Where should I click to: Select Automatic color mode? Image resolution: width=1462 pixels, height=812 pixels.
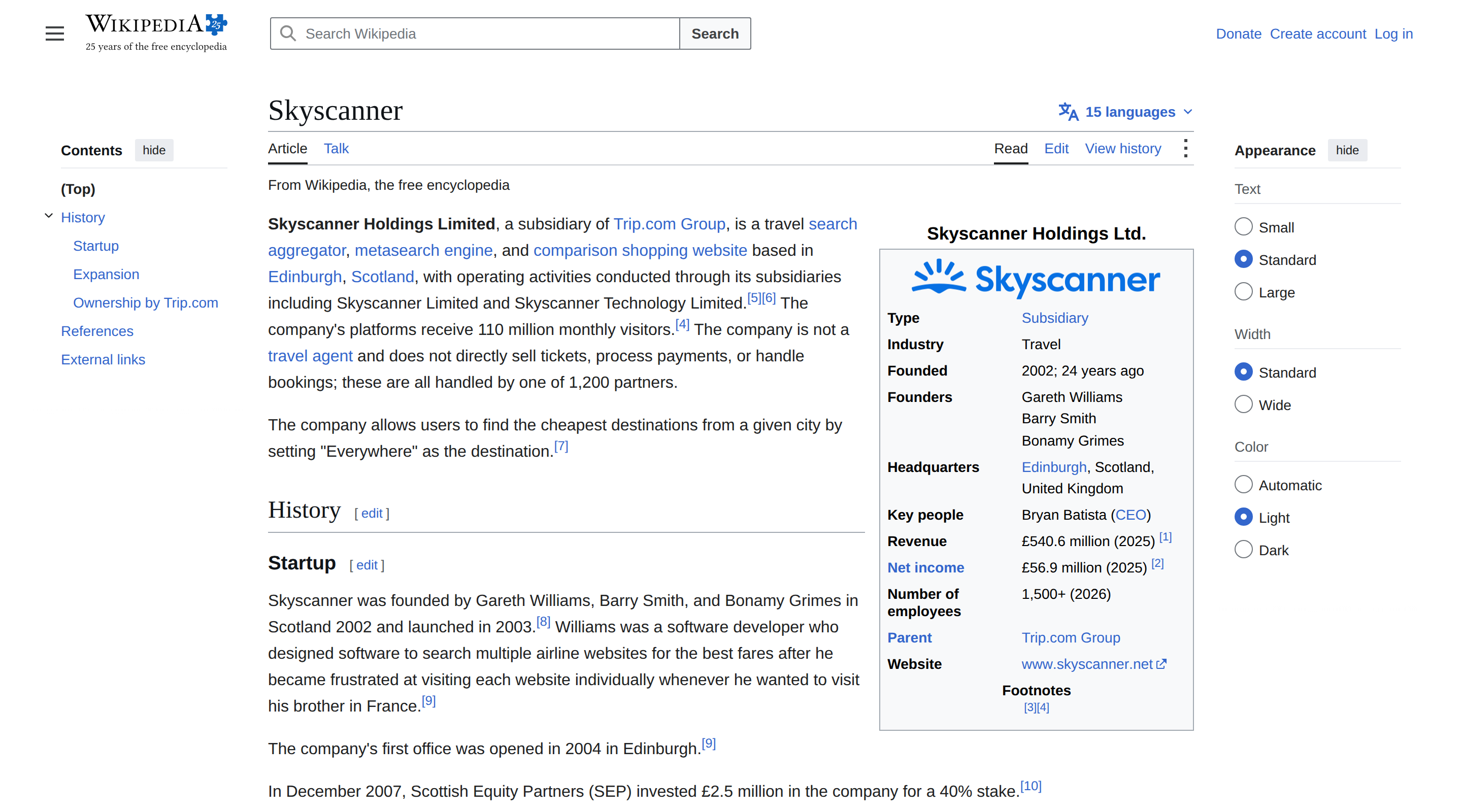click(1243, 485)
